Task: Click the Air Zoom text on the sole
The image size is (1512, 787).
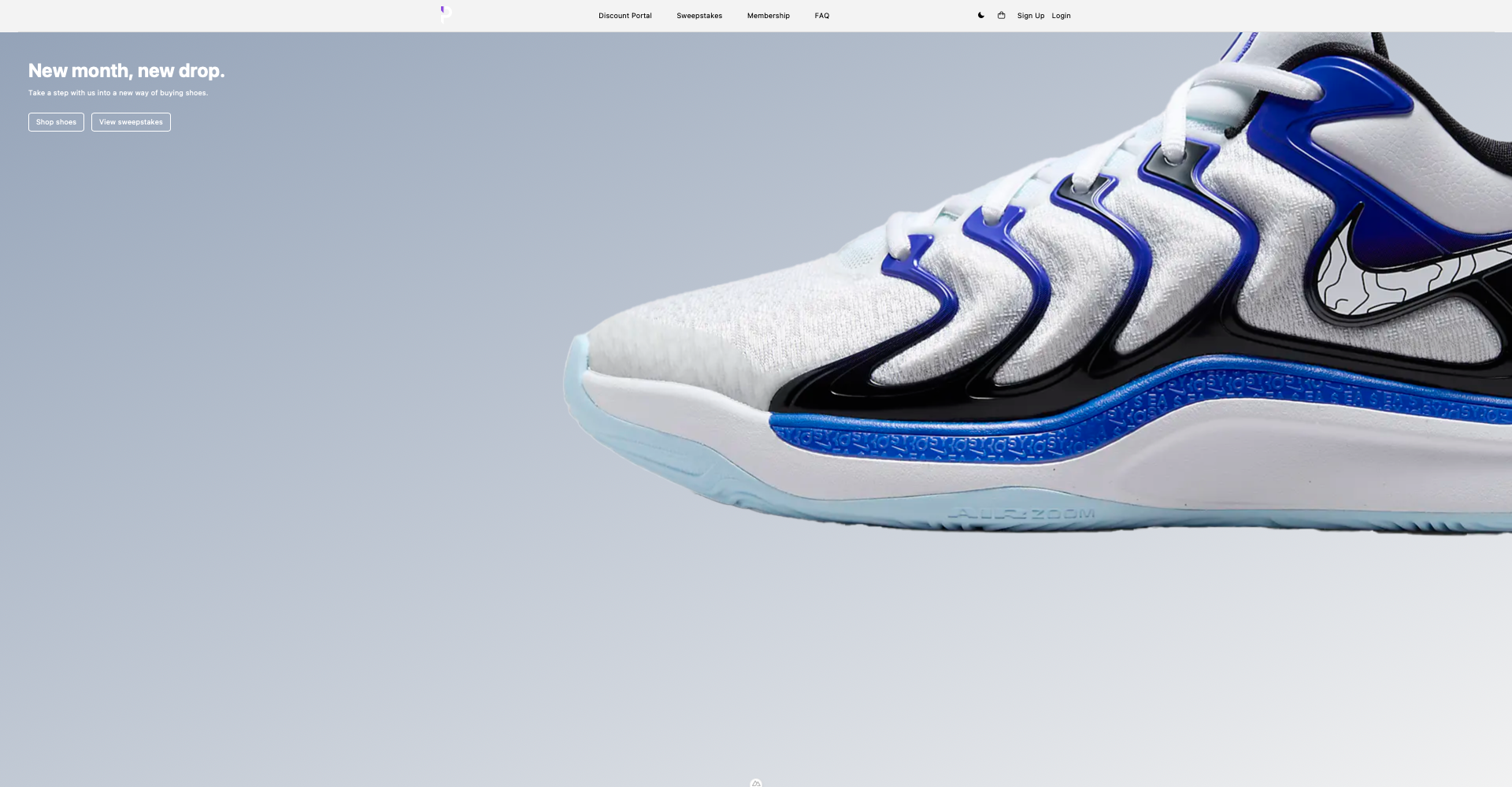Action: click(x=1022, y=514)
